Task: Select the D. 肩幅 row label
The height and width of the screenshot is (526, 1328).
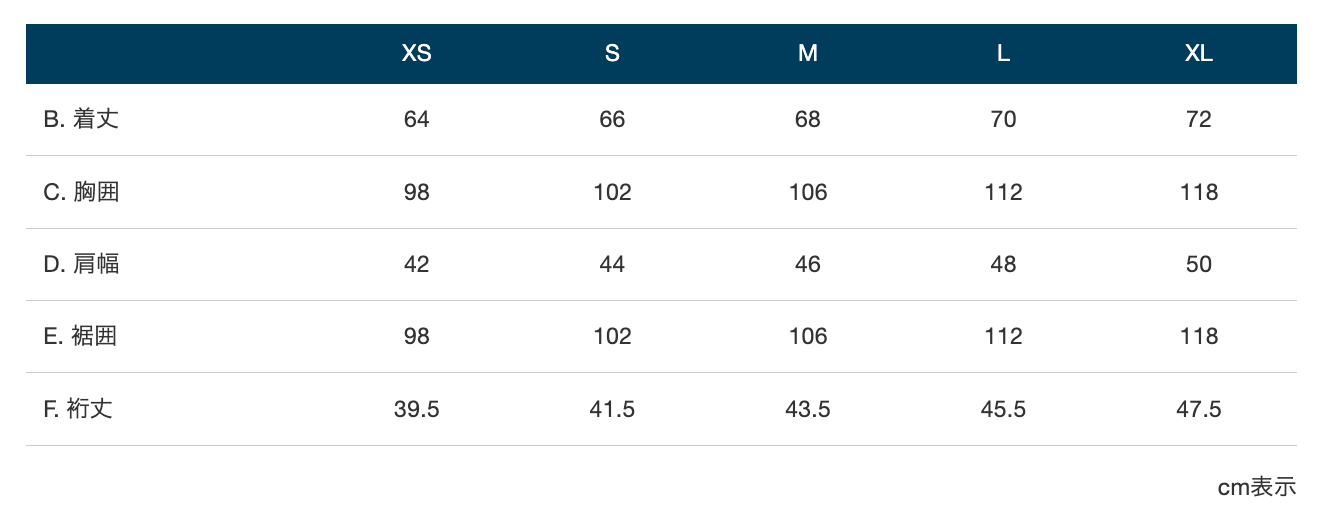Action: pos(82,264)
